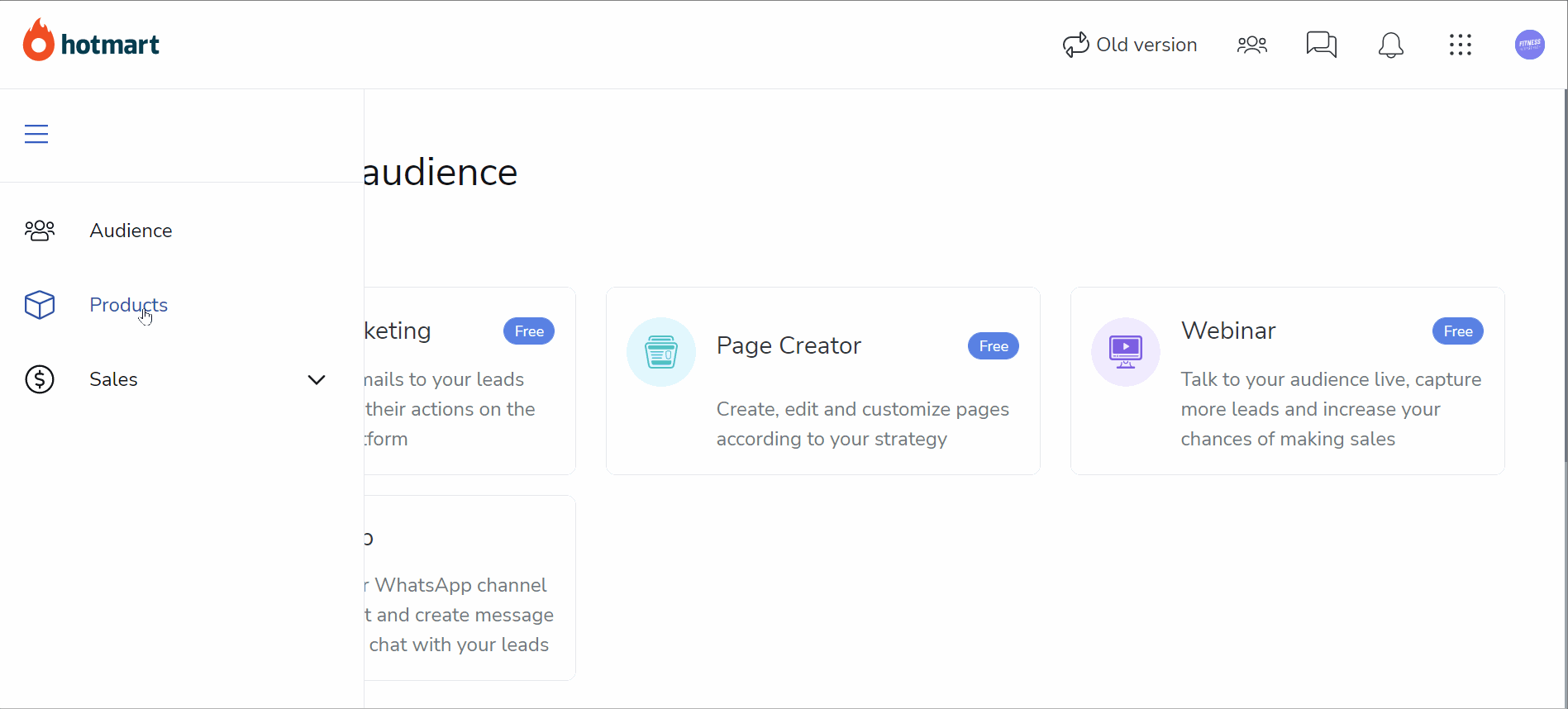Click the Hotmart flame logo
This screenshot has height=709, width=1568.
coord(38,40)
